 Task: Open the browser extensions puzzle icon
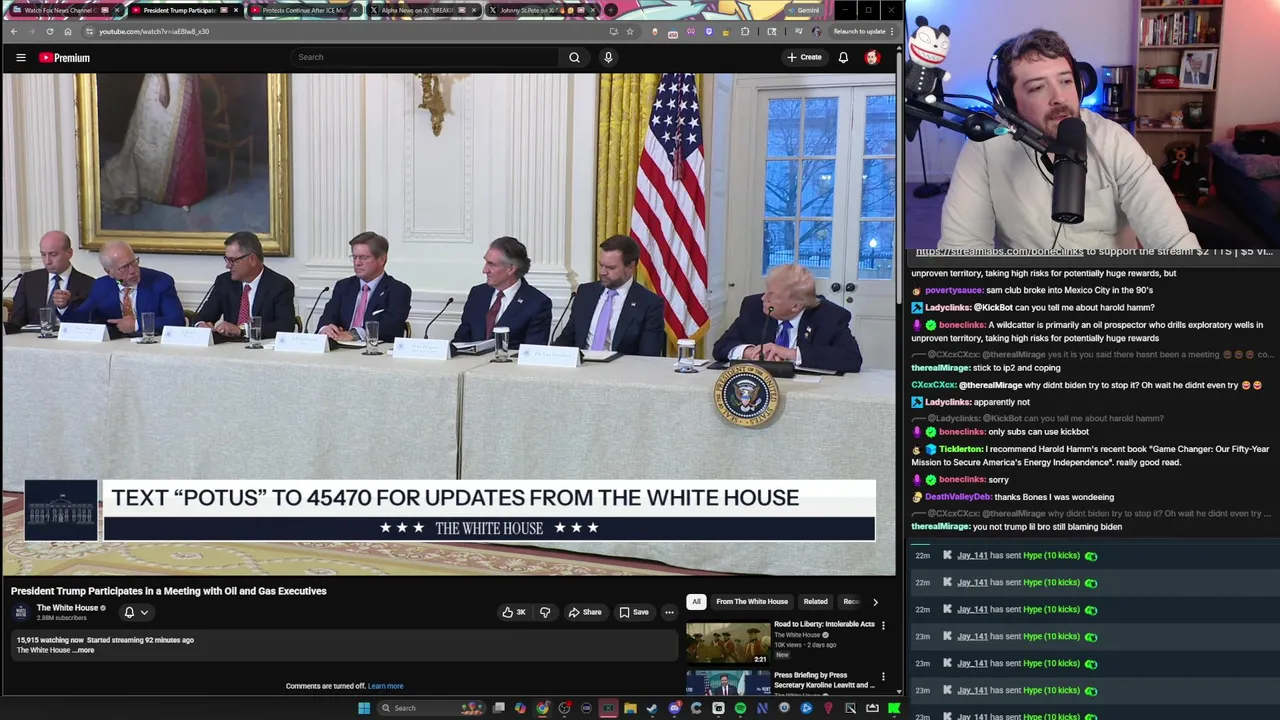point(745,31)
